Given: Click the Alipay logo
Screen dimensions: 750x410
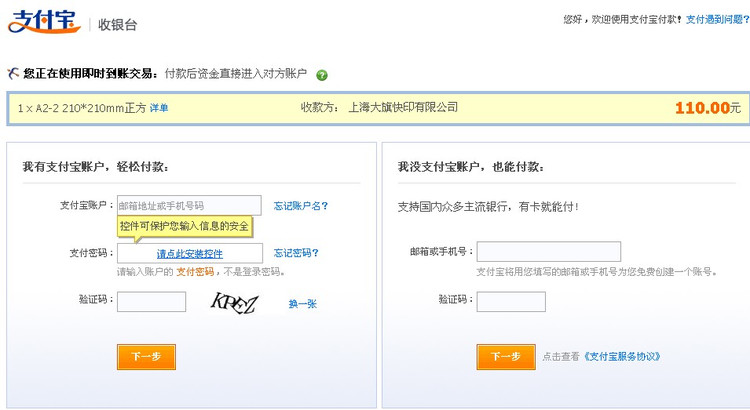Looking at the screenshot, I should tap(43, 22).
